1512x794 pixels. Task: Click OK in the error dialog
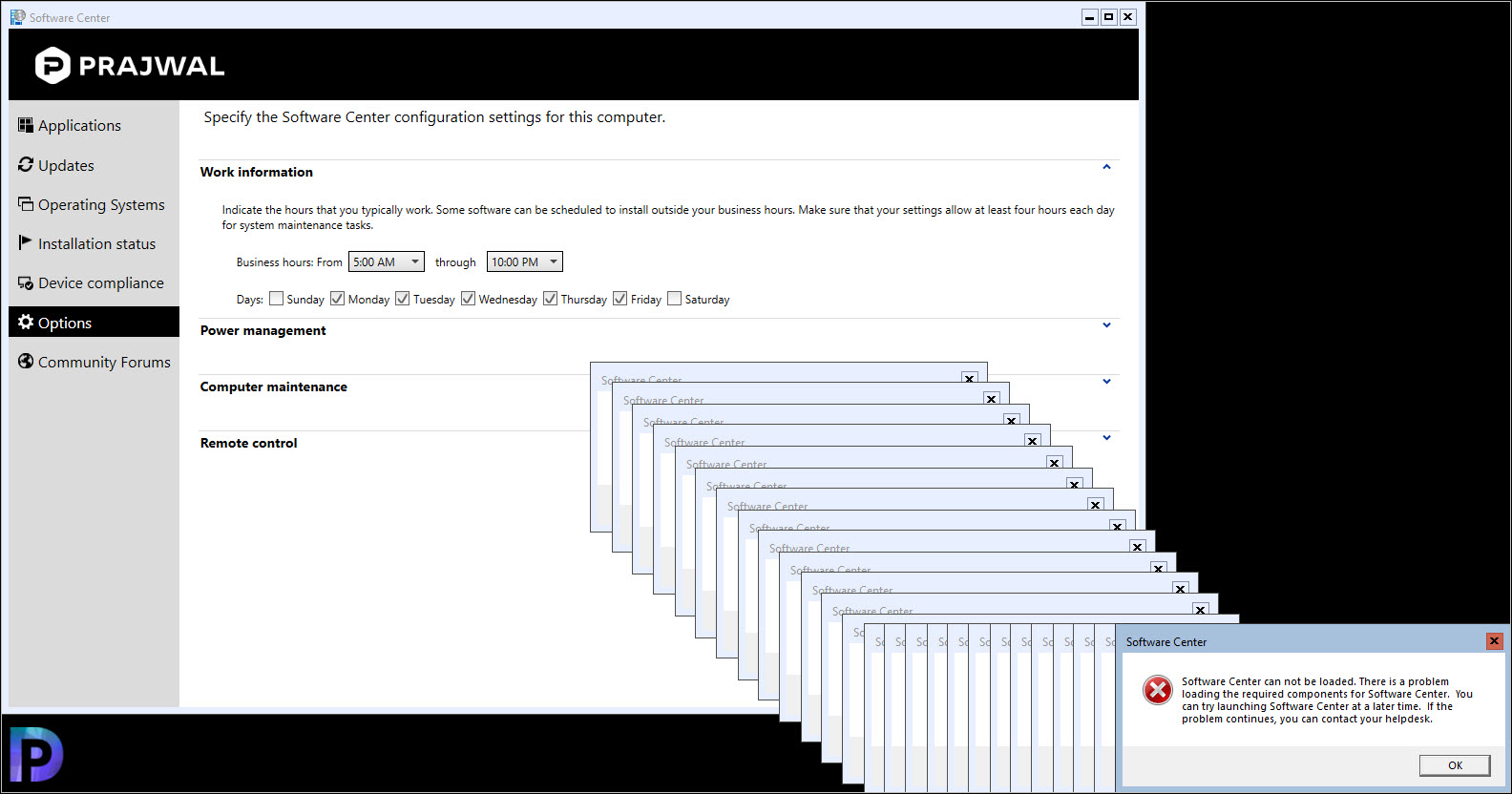click(1455, 765)
